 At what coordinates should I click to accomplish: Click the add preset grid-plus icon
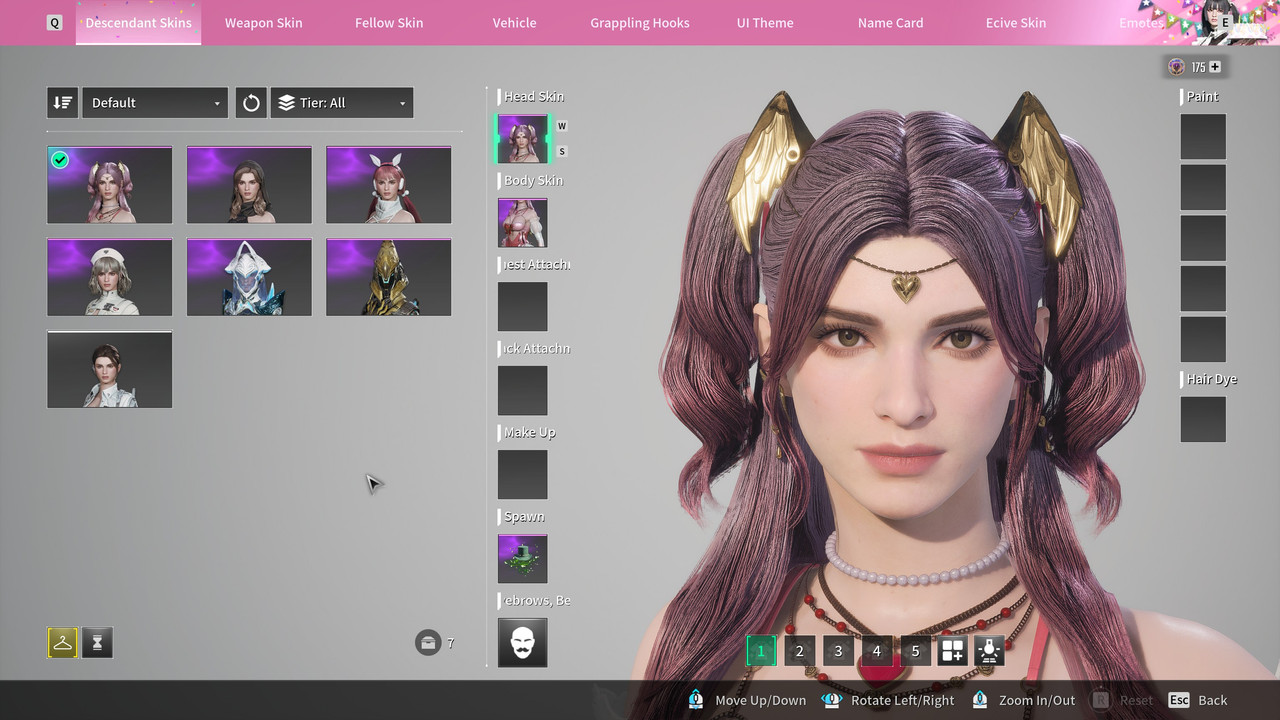(952, 651)
